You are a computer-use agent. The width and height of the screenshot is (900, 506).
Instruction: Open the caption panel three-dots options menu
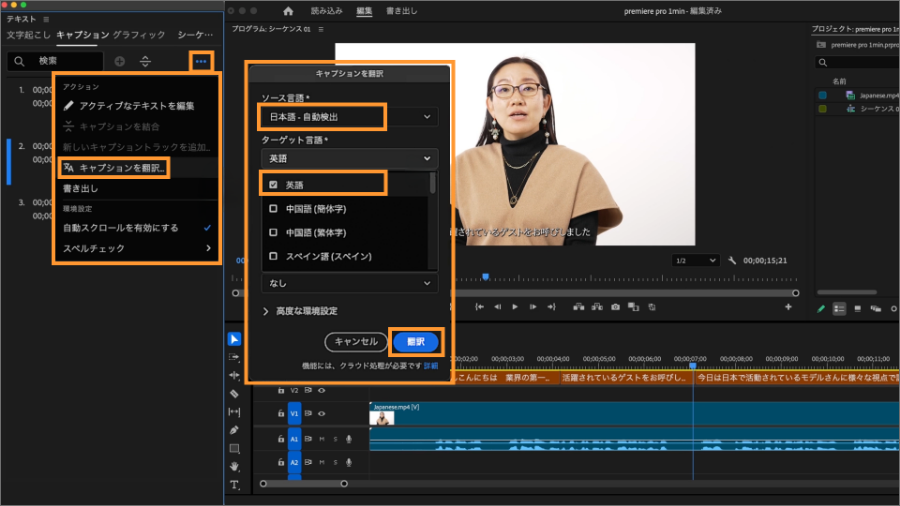201,61
